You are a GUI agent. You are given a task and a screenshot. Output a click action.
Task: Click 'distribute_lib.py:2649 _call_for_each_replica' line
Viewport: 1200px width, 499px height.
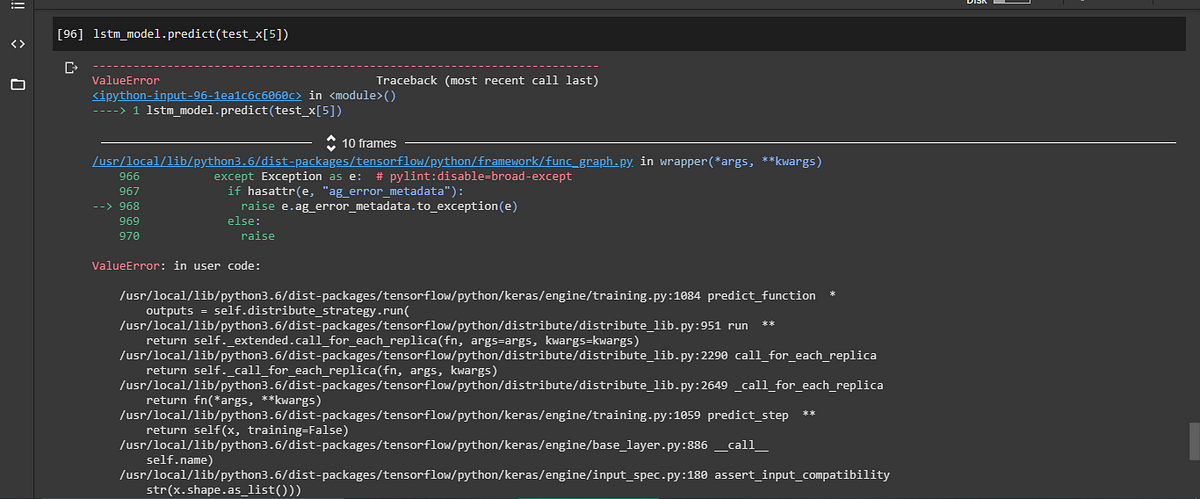click(501, 385)
